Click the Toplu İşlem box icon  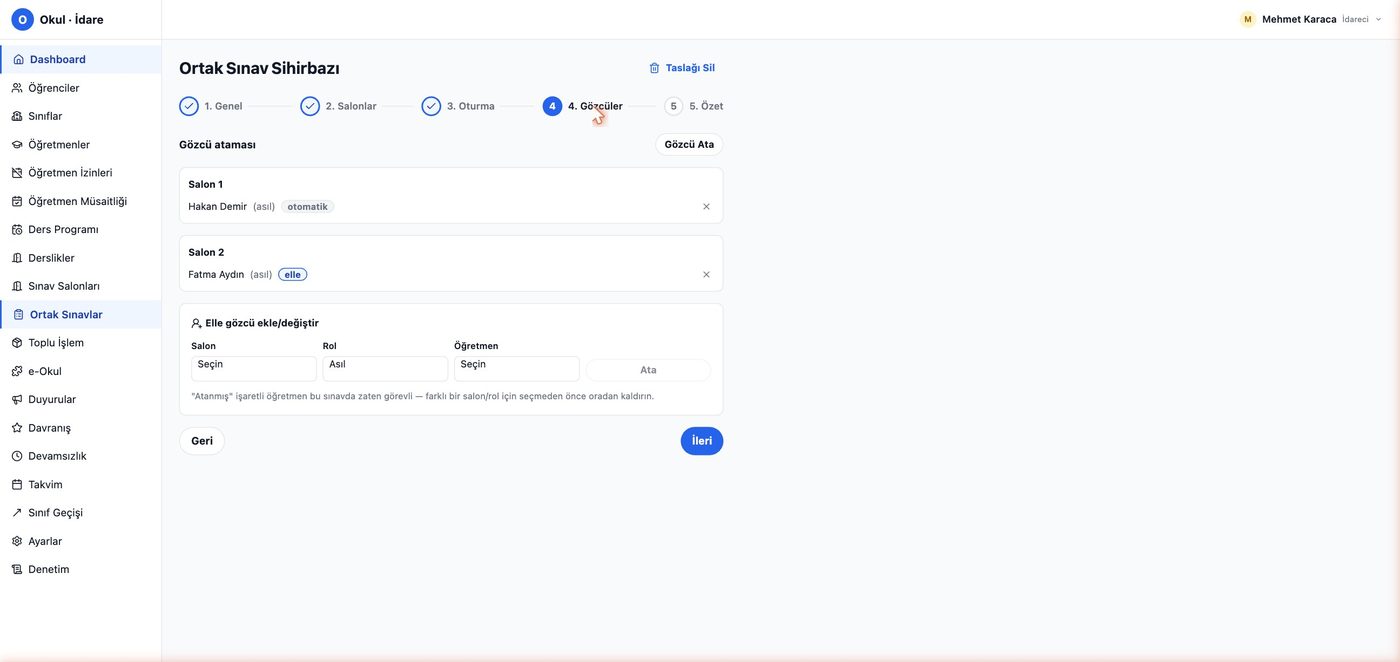pyautogui.click(x=17, y=343)
